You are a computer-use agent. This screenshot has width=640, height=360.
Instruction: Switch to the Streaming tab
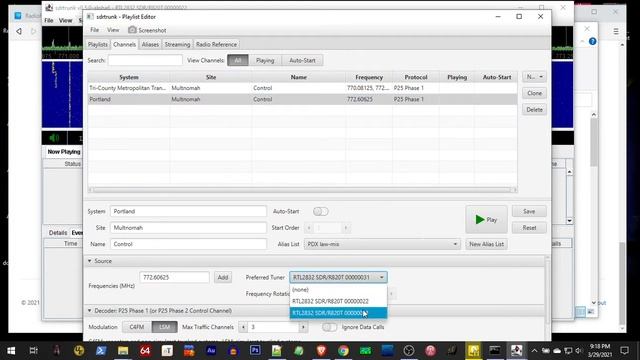click(x=177, y=44)
